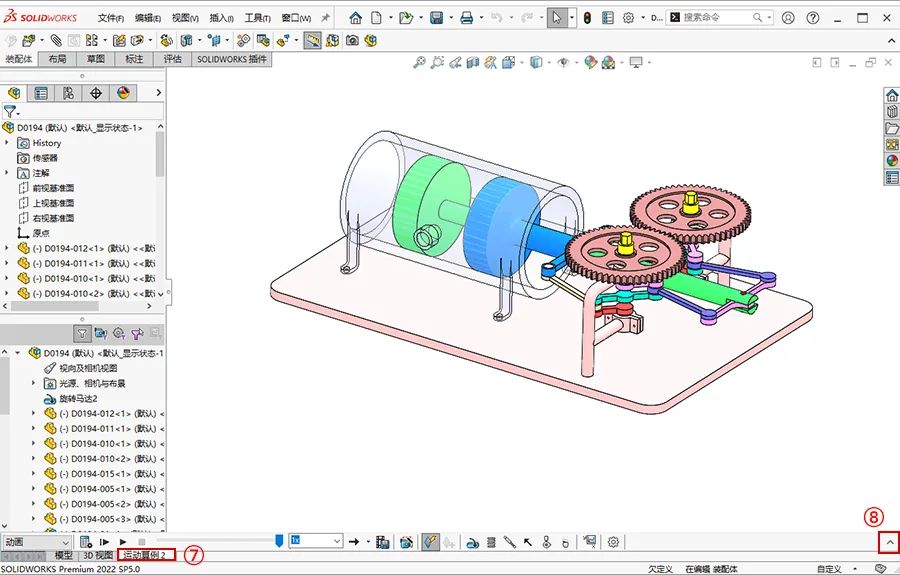Click the Section View icon in heads-up toolbar
The image size is (900, 575).
(473, 62)
